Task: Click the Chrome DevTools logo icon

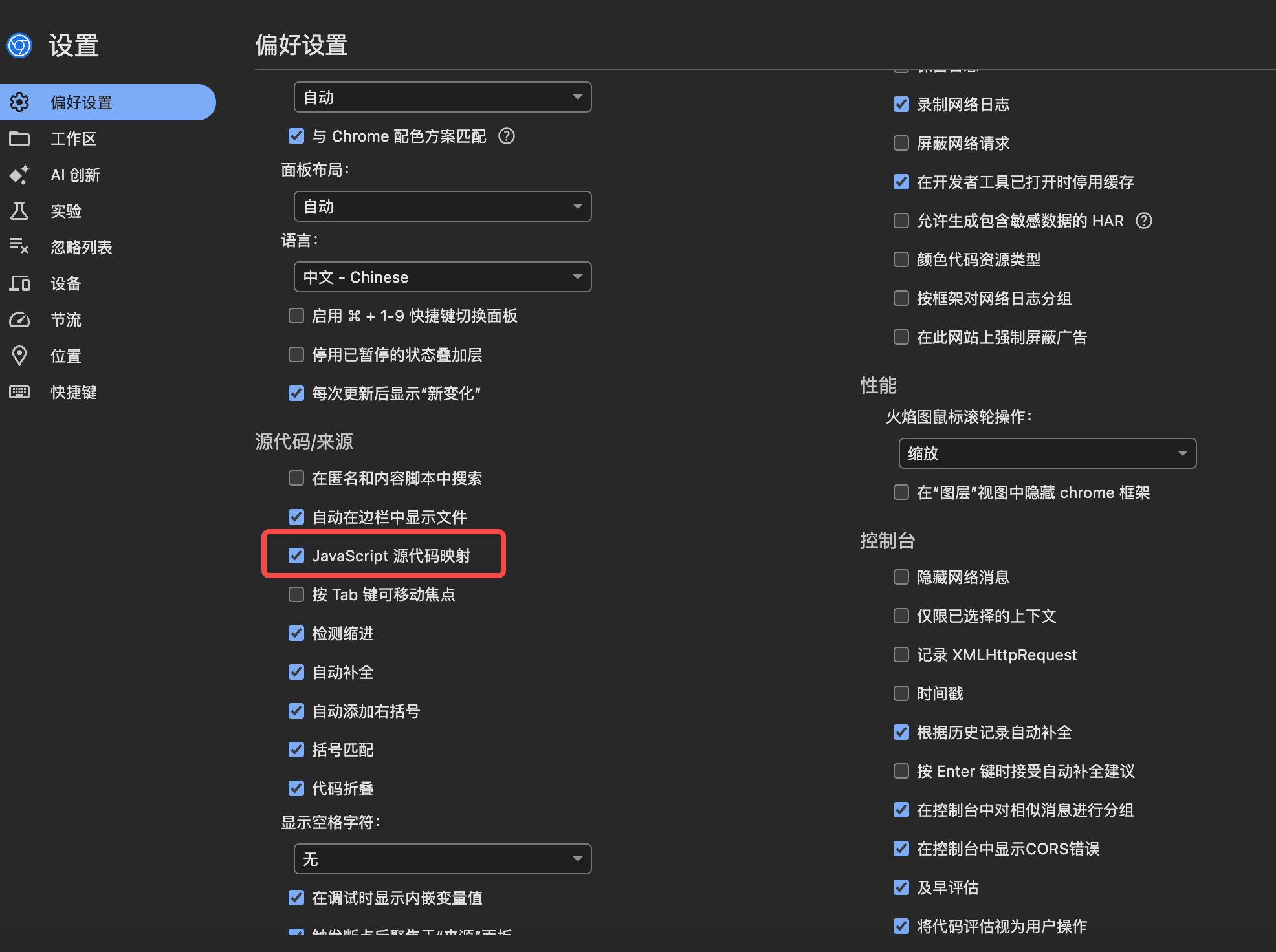Action: coord(19,45)
